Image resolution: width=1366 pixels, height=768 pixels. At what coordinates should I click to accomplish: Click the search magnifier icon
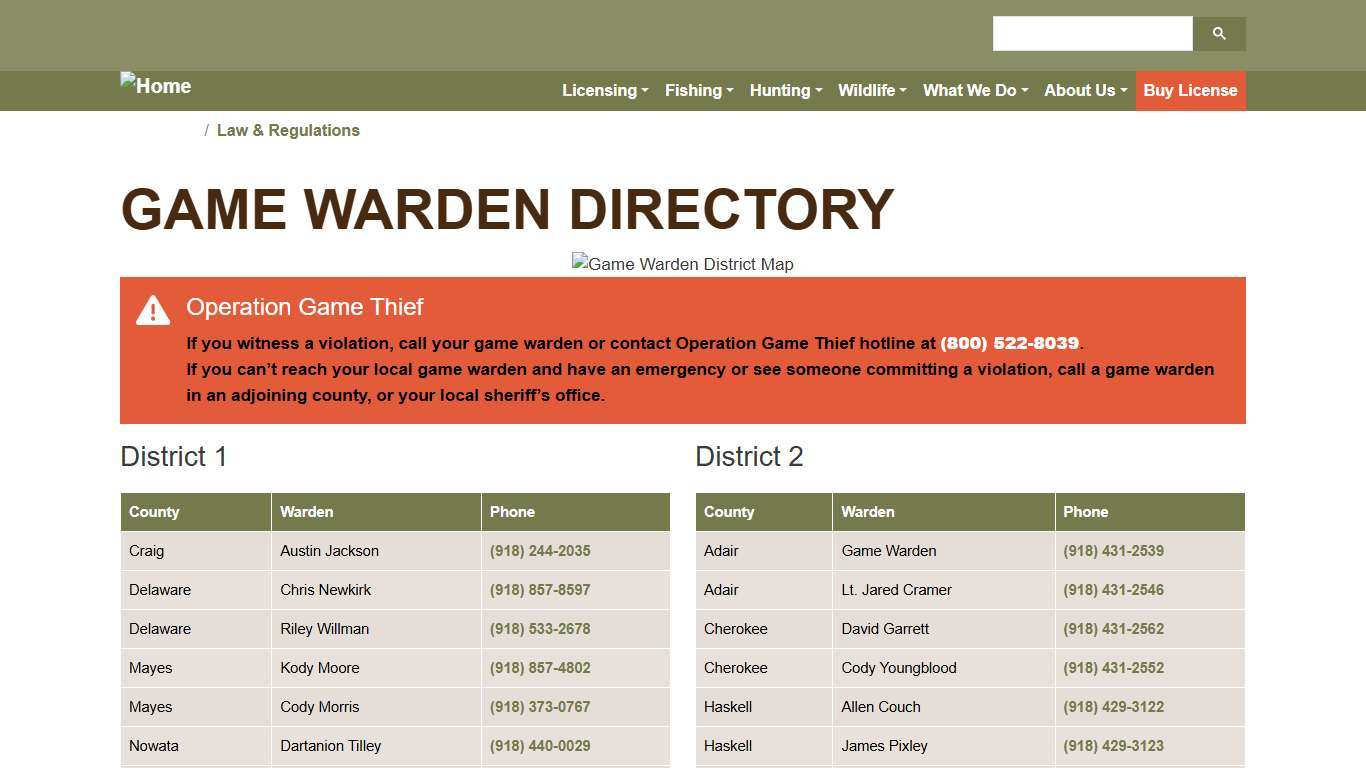point(1219,33)
